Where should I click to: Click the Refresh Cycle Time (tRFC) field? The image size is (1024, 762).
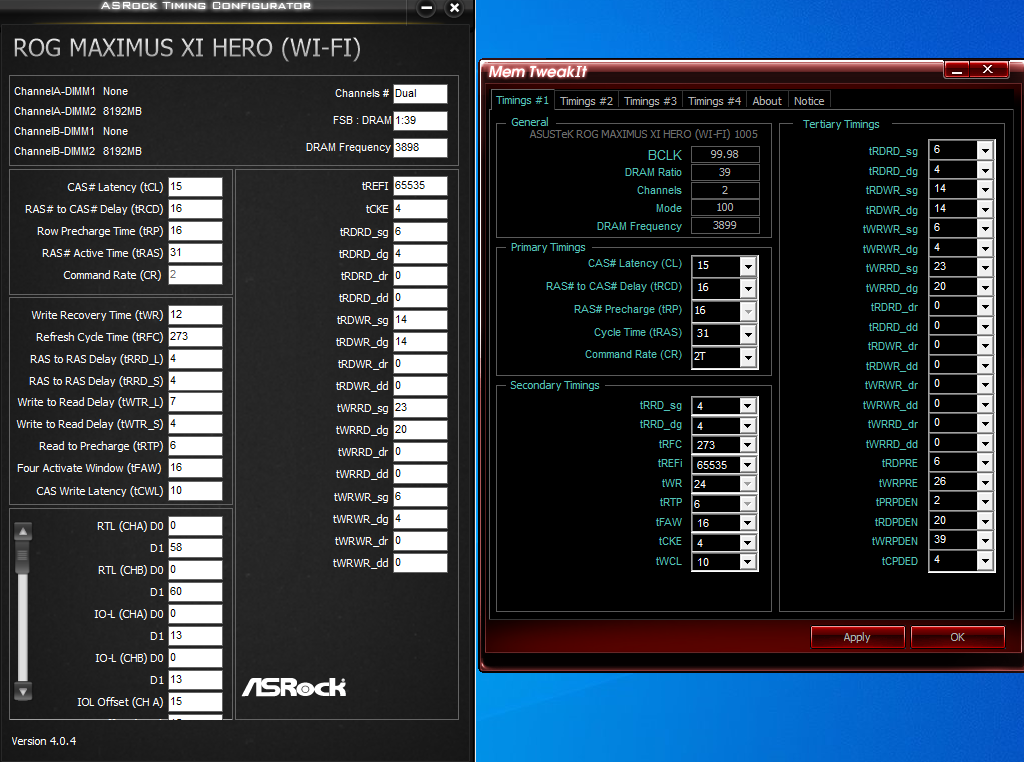click(x=195, y=337)
